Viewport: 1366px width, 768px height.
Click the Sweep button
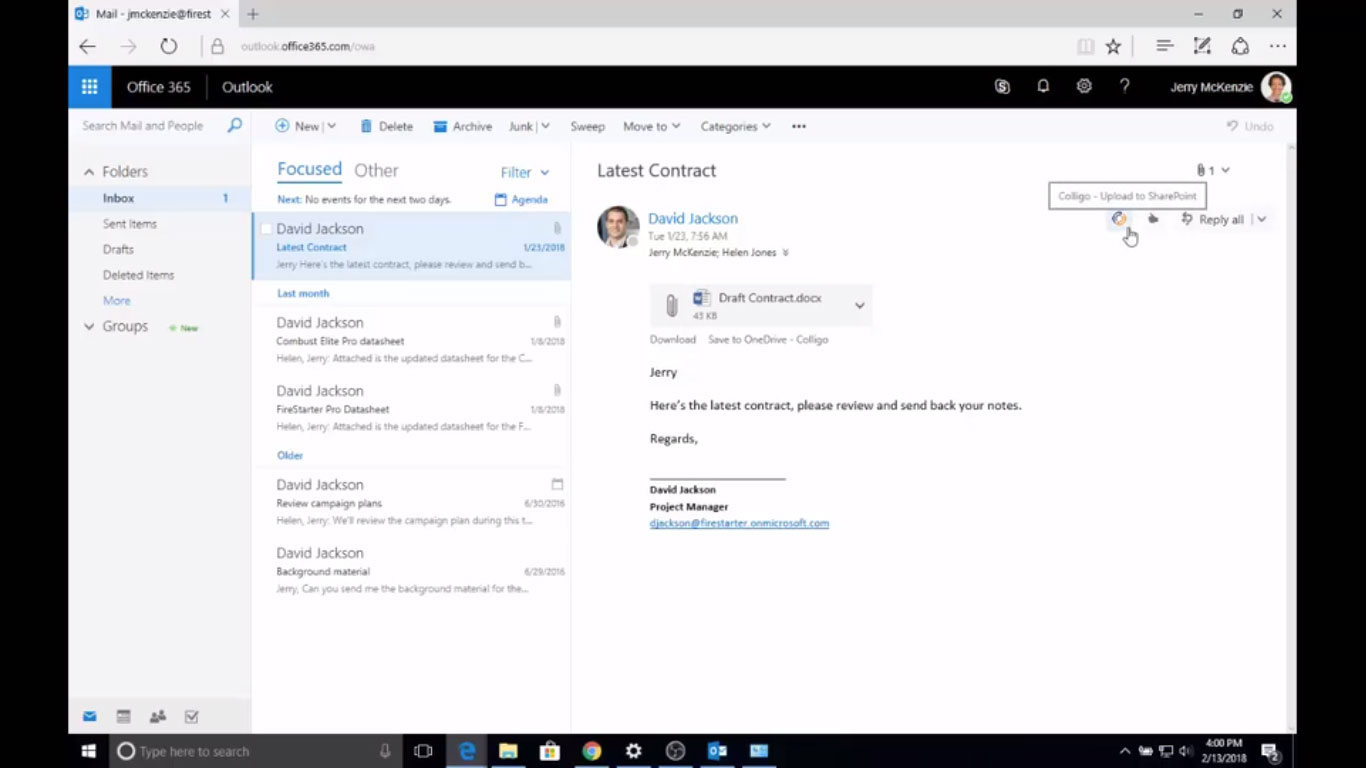point(587,126)
